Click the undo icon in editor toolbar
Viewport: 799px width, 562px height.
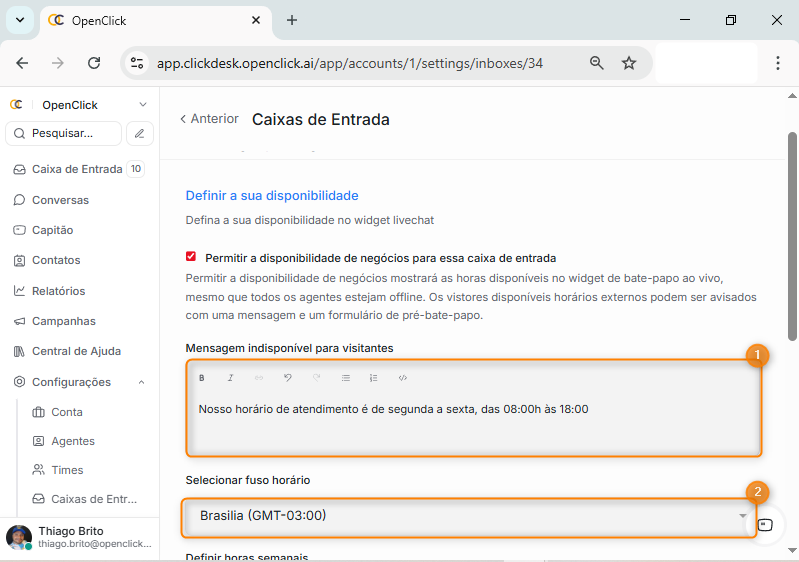click(287, 378)
